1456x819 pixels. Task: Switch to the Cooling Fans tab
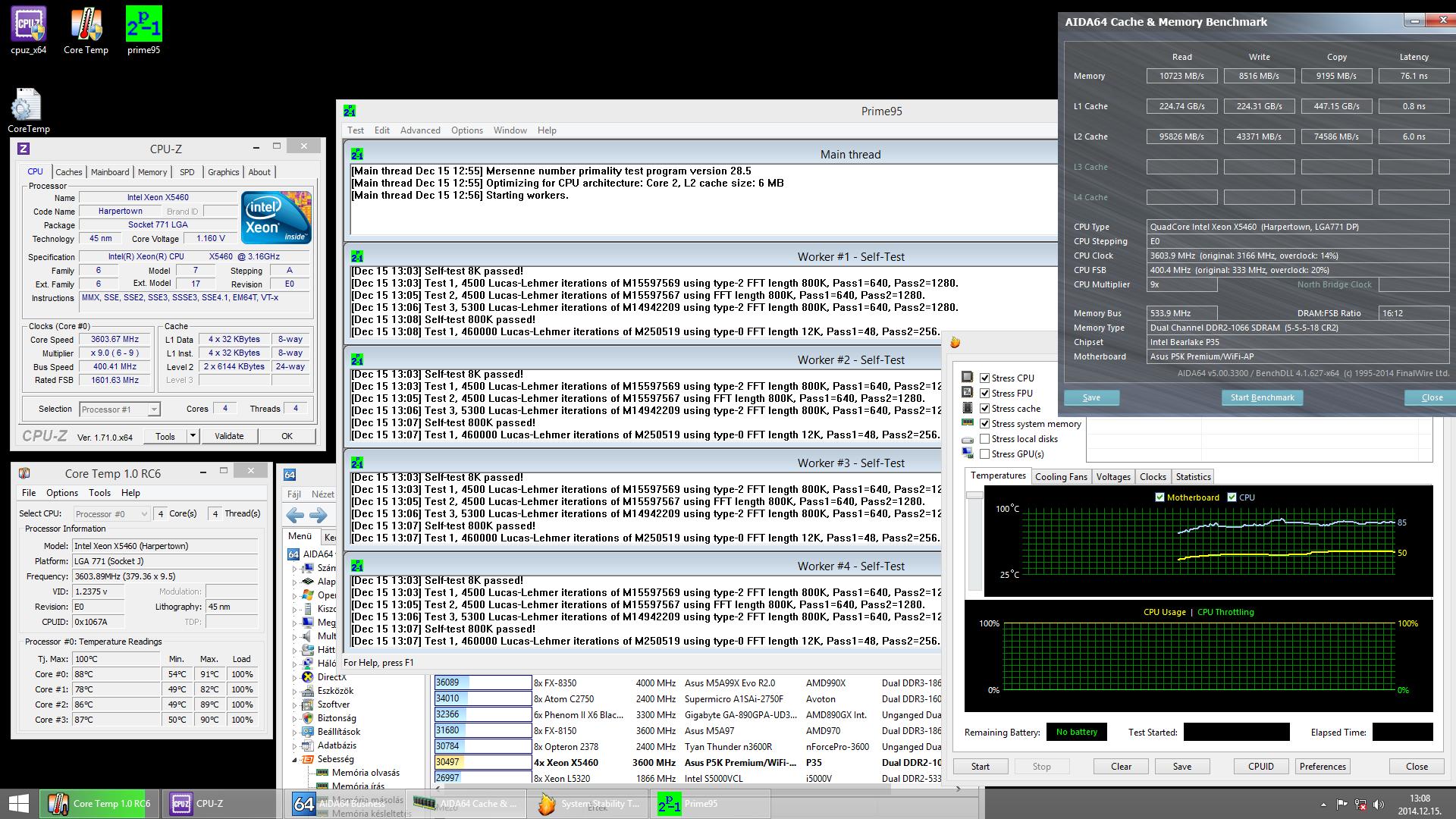[1061, 477]
